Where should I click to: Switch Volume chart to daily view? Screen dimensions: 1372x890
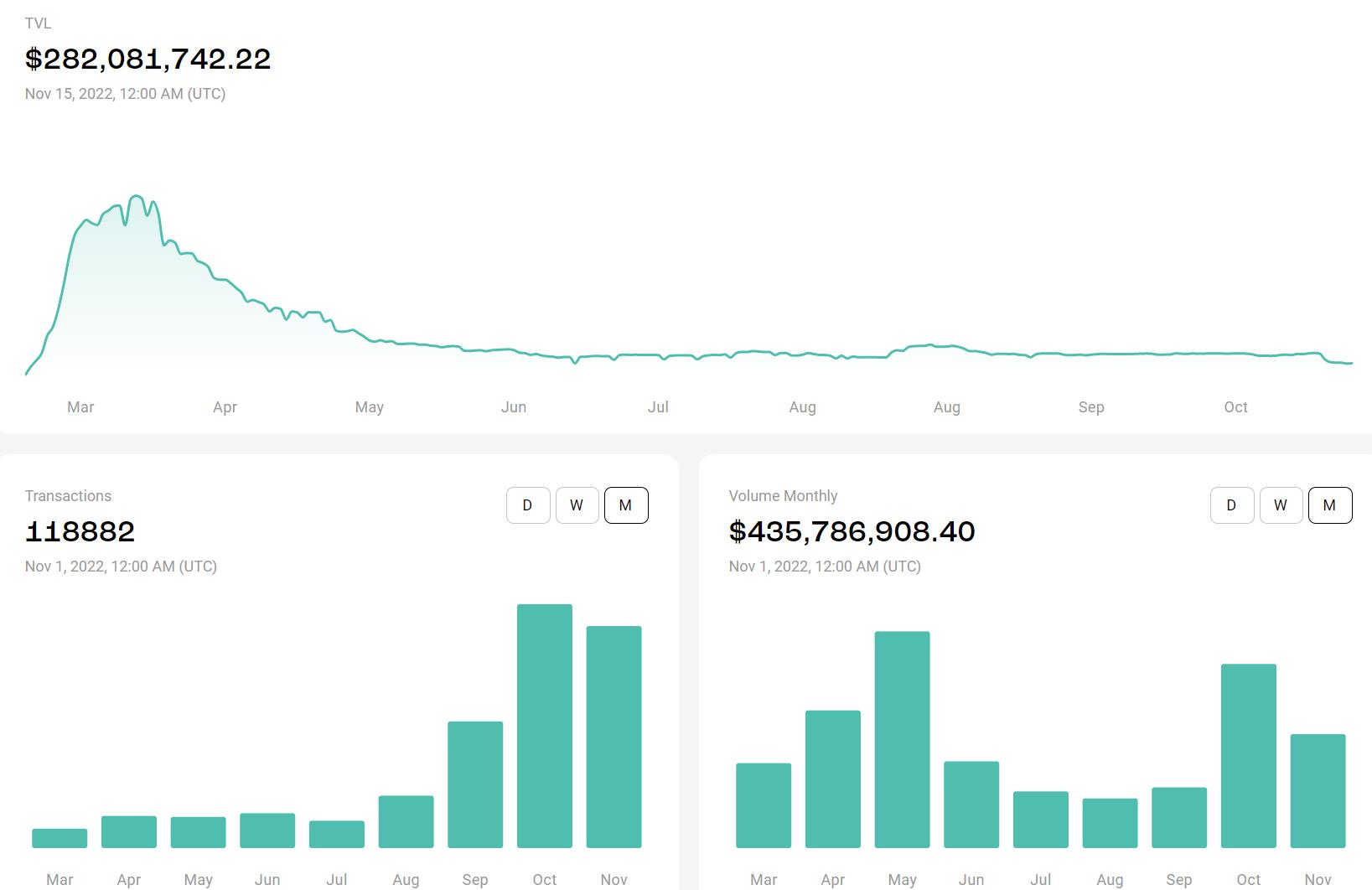pyautogui.click(x=1232, y=505)
